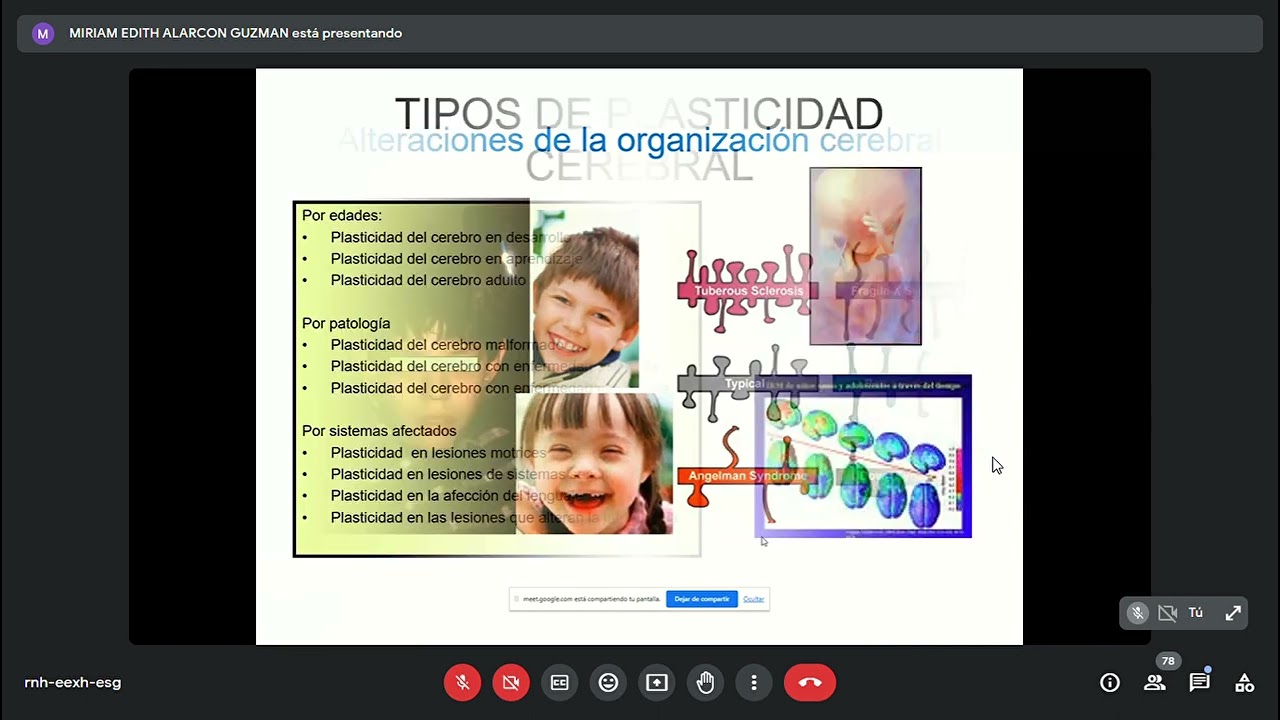
Task: Show the participants list with 78 badge
Action: (x=1155, y=683)
